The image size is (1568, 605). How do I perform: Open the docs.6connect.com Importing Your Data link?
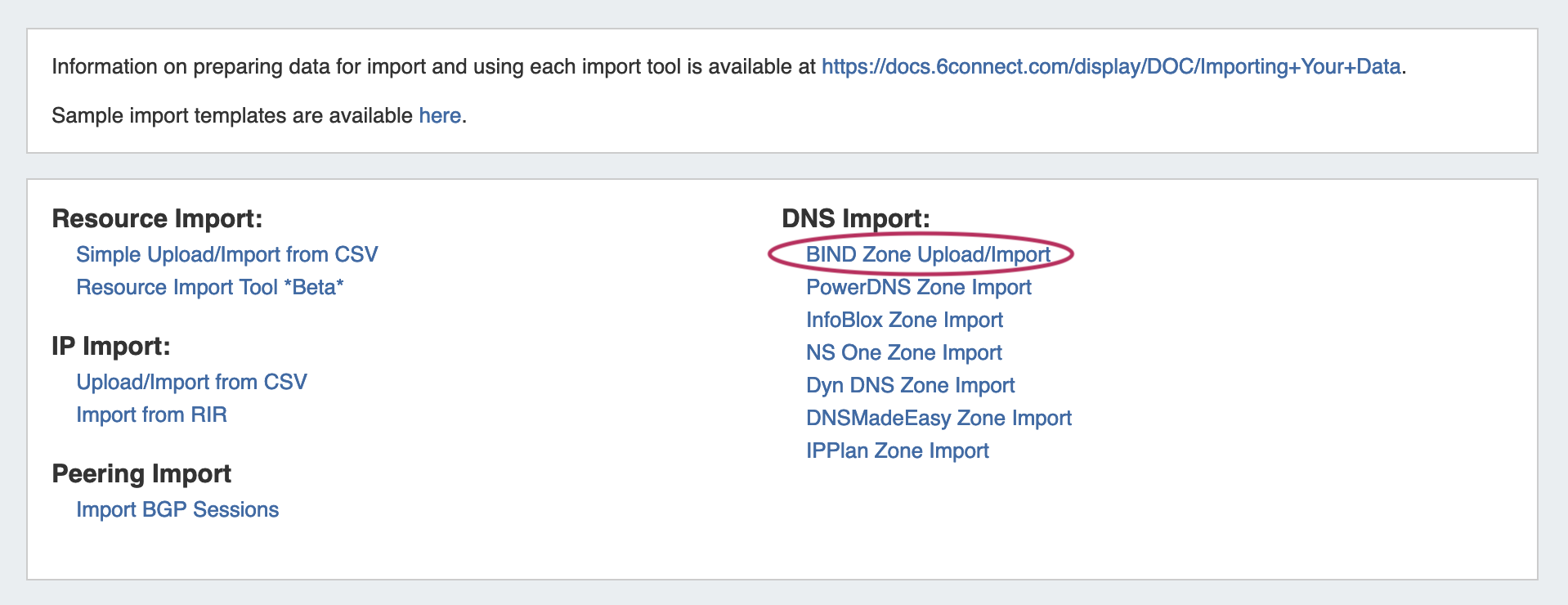(x=1110, y=66)
